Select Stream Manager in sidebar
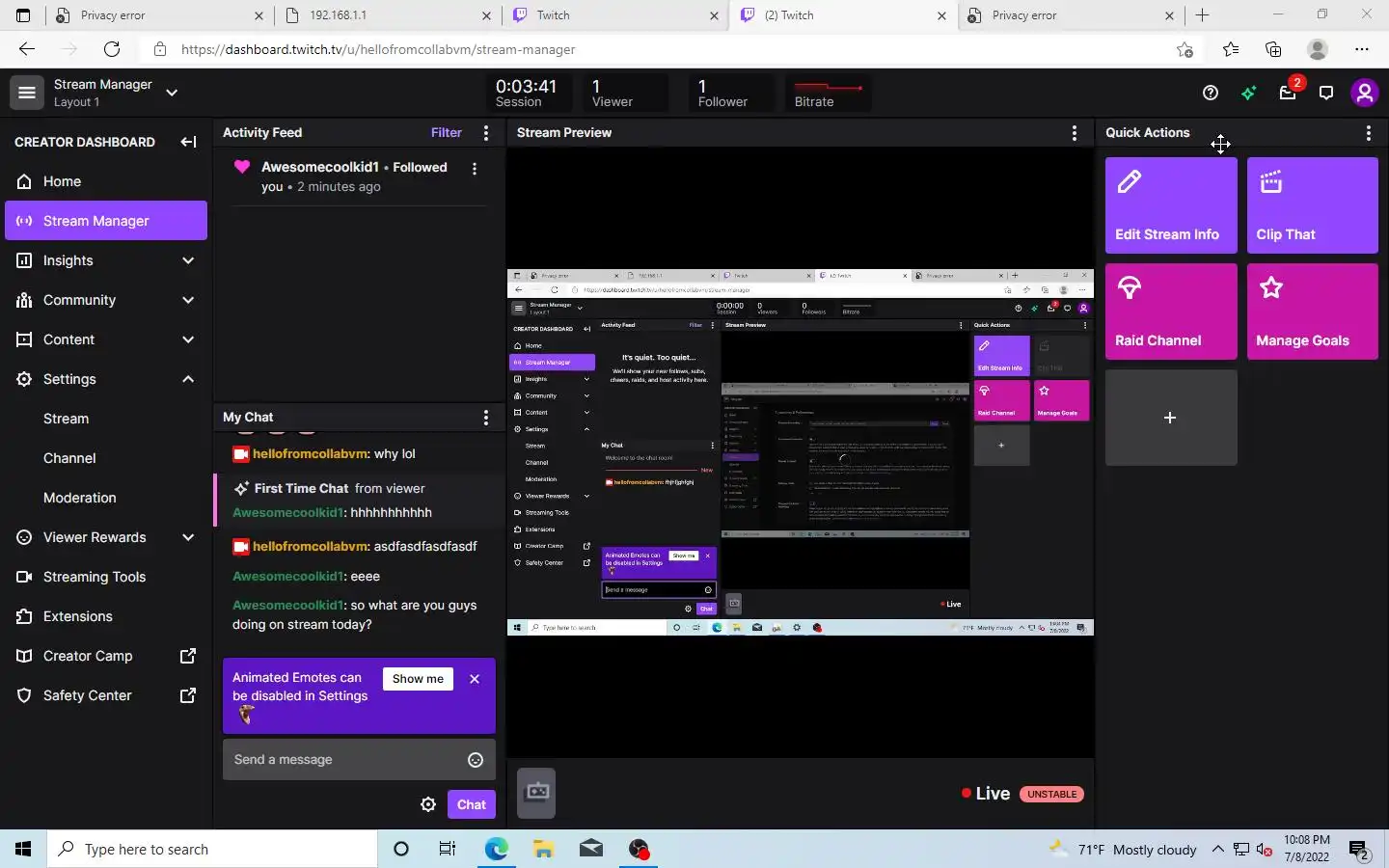Viewport: 1389px width, 868px height. 106,221
